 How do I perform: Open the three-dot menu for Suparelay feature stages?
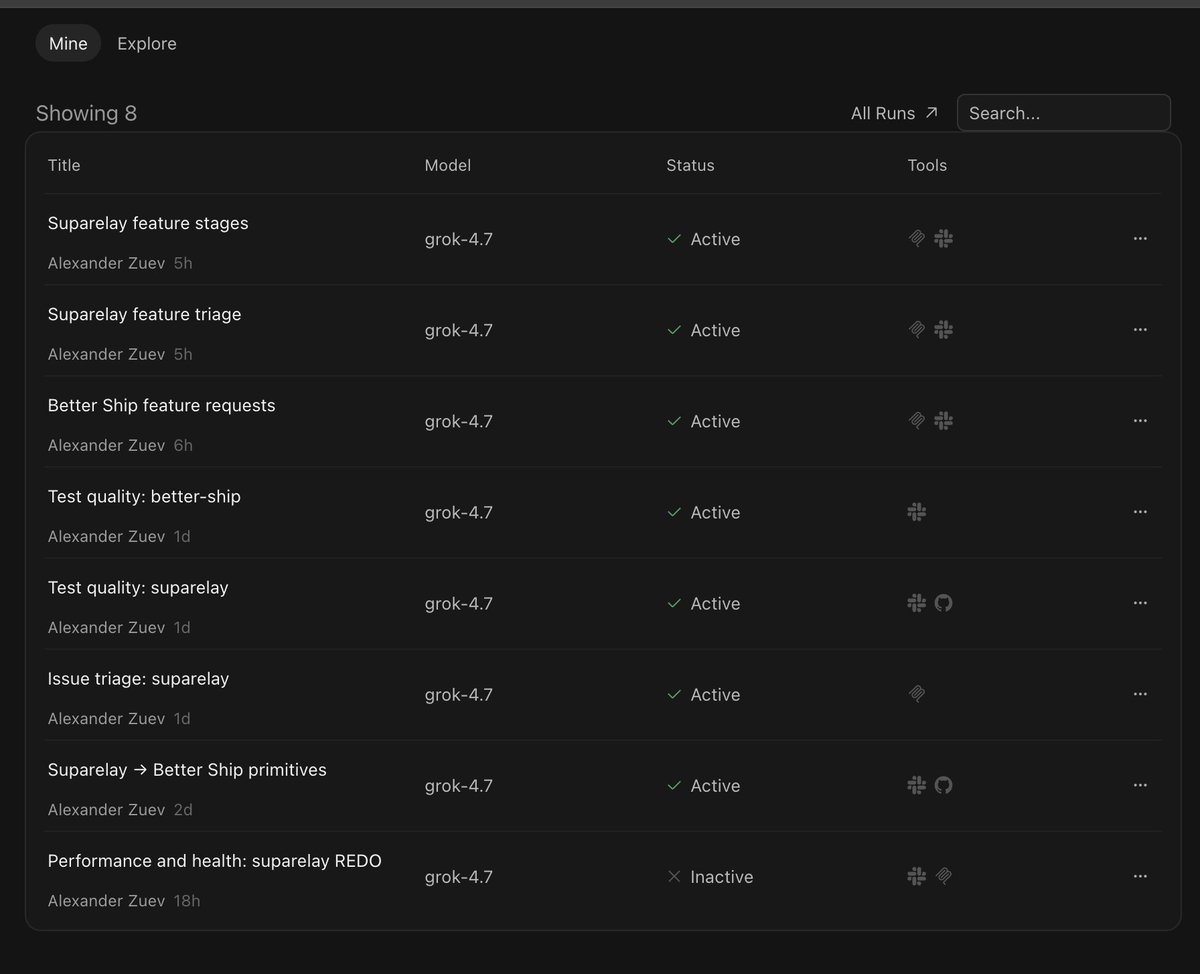[x=1140, y=239]
